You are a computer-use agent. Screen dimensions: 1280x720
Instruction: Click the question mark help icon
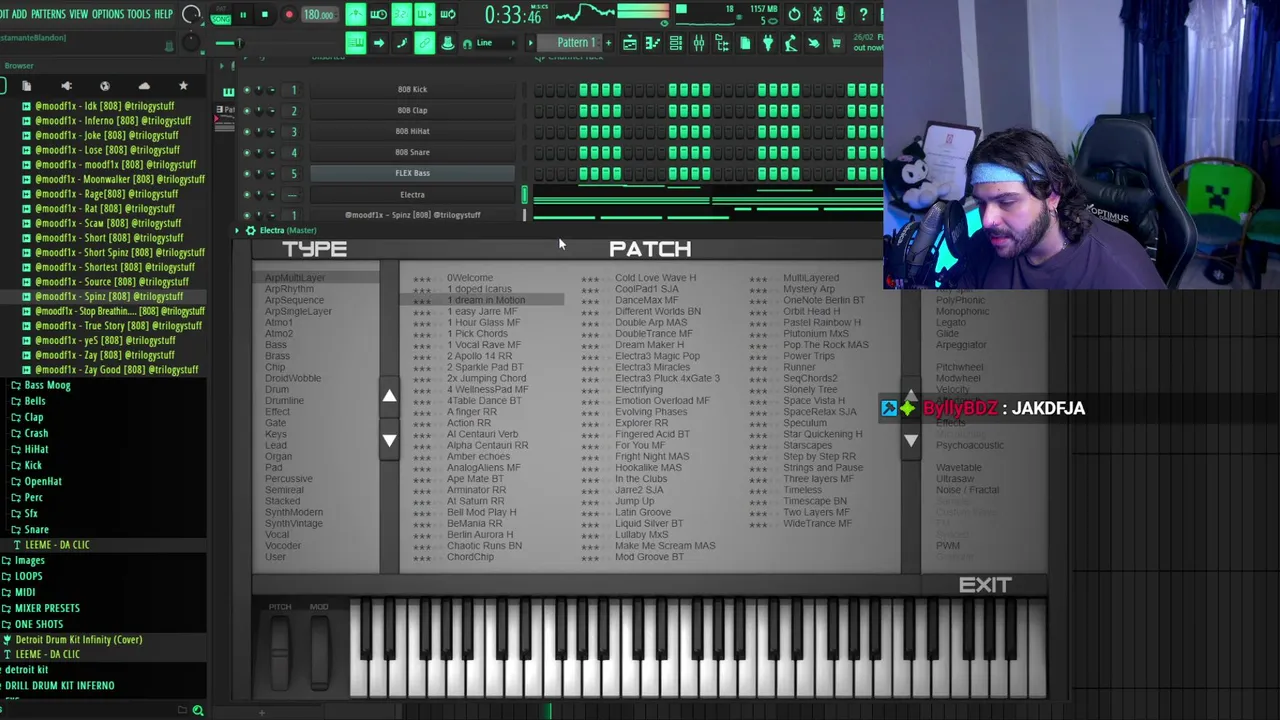(863, 15)
